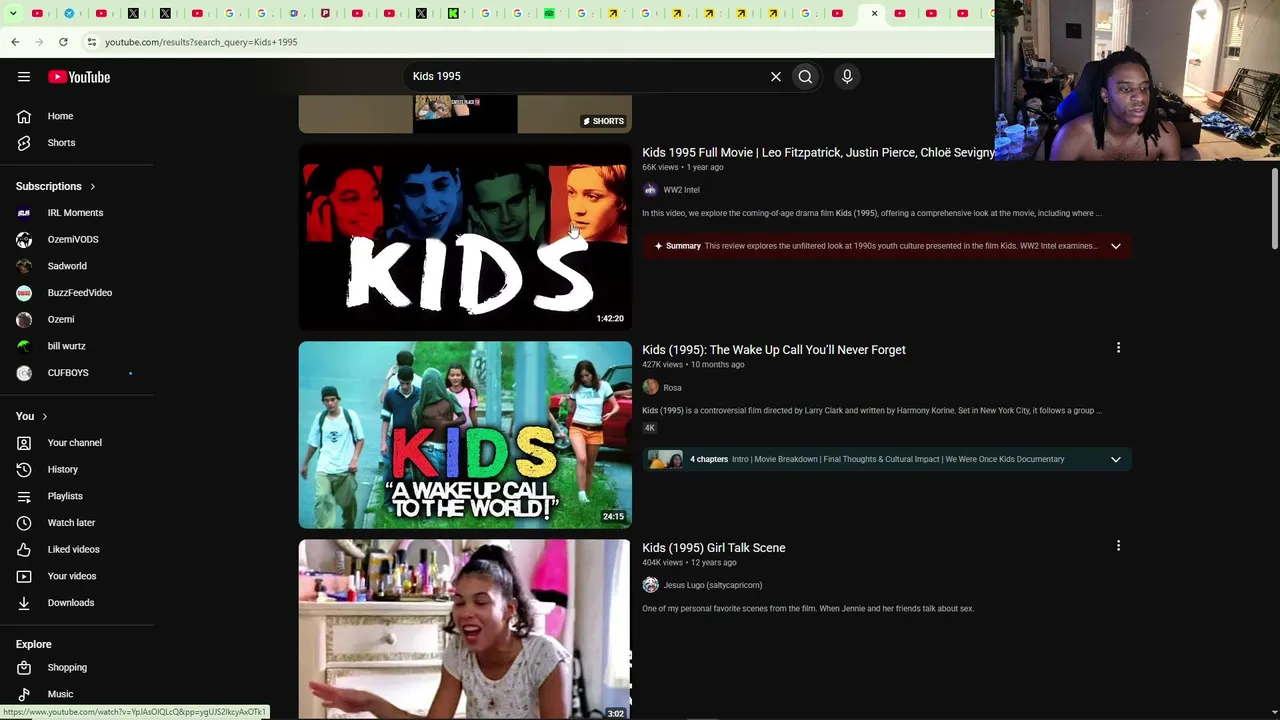Expand the You section chevron
The height and width of the screenshot is (720, 1280).
(44, 417)
